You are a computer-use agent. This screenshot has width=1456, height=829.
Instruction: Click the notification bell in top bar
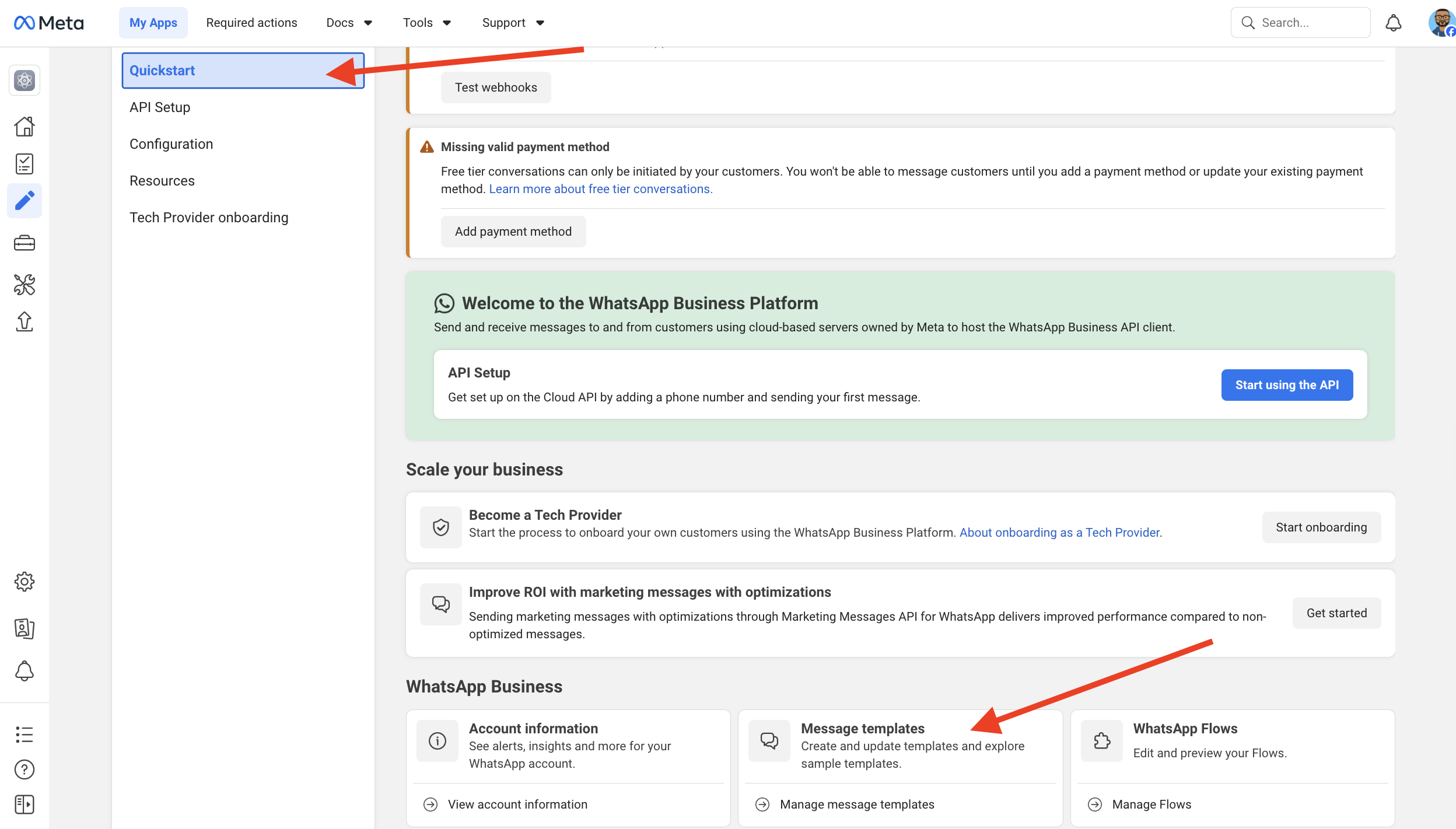pyautogui.click(x=1393, y=23)
